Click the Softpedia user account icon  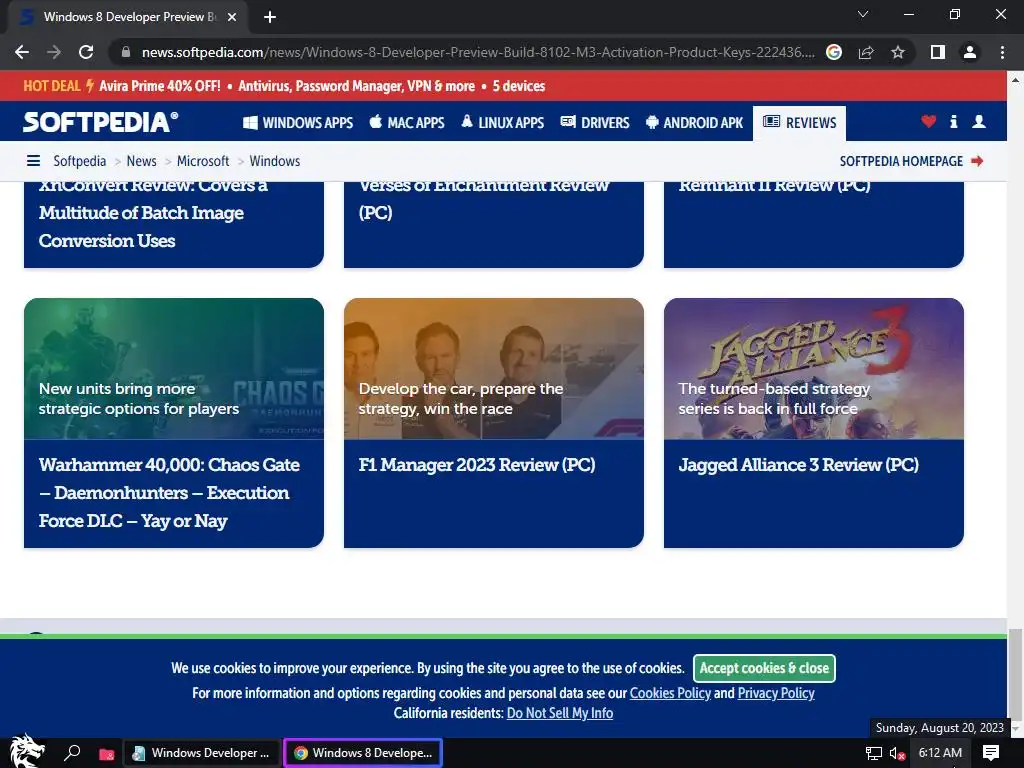[x=979, y=121]
